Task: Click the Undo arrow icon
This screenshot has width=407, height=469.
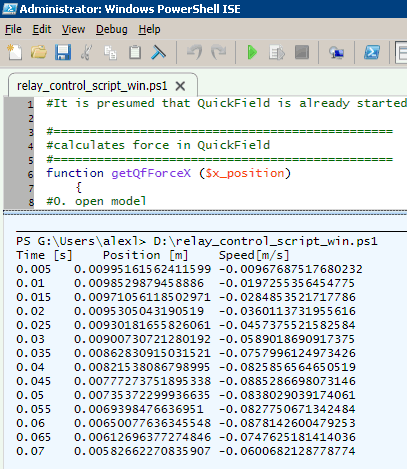Action: [195, 52]
